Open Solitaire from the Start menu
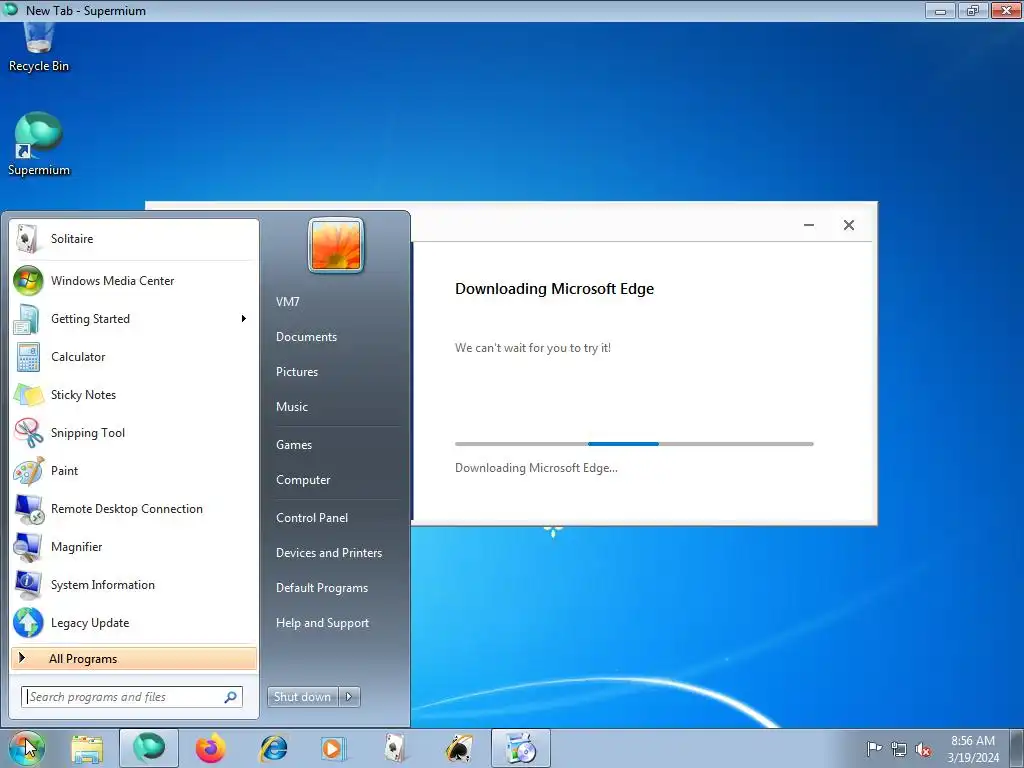The image size is (1024, 768). (x=134, y=239)
